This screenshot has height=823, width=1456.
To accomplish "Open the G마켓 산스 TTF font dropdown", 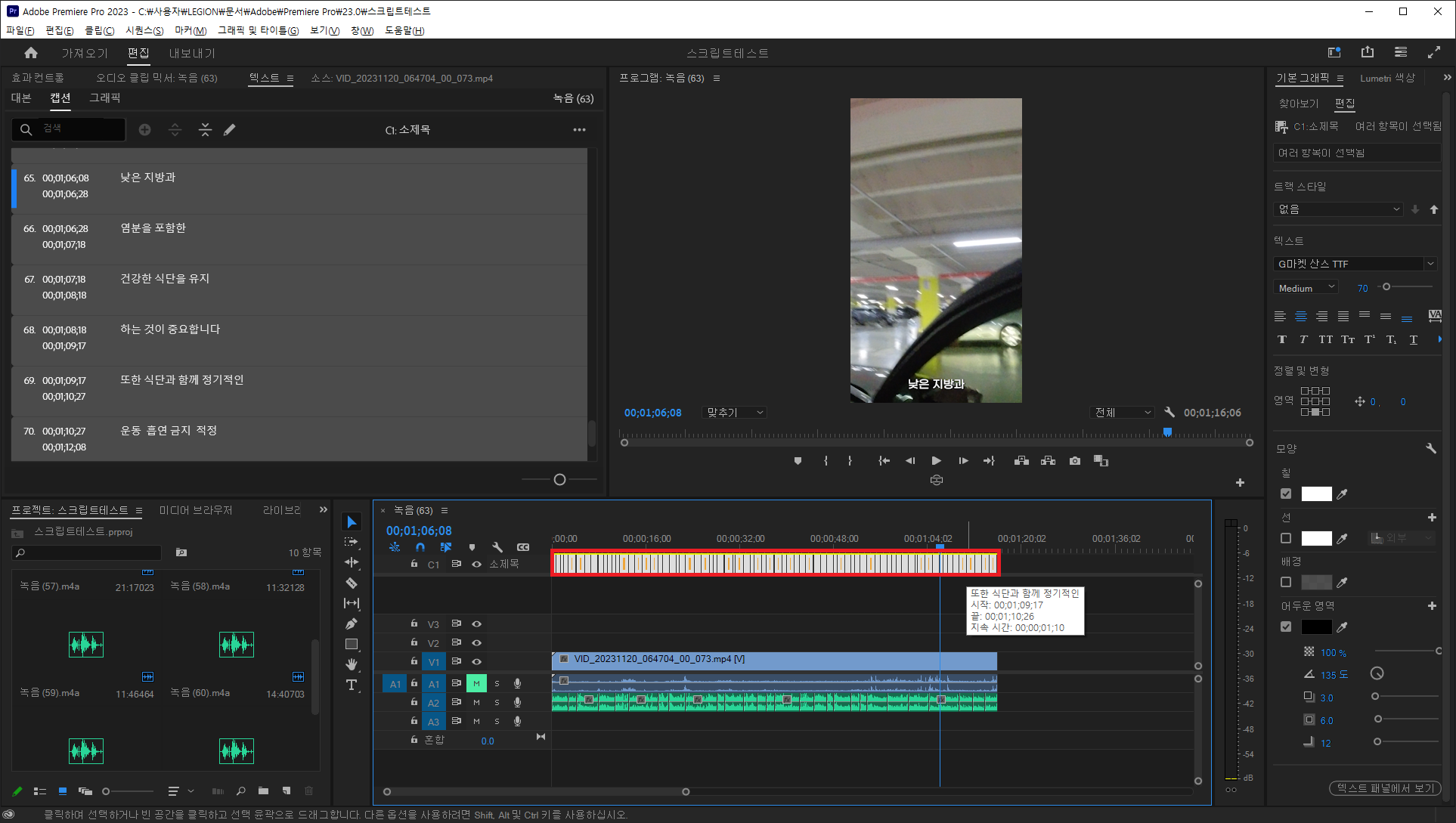I will 1430,264.
